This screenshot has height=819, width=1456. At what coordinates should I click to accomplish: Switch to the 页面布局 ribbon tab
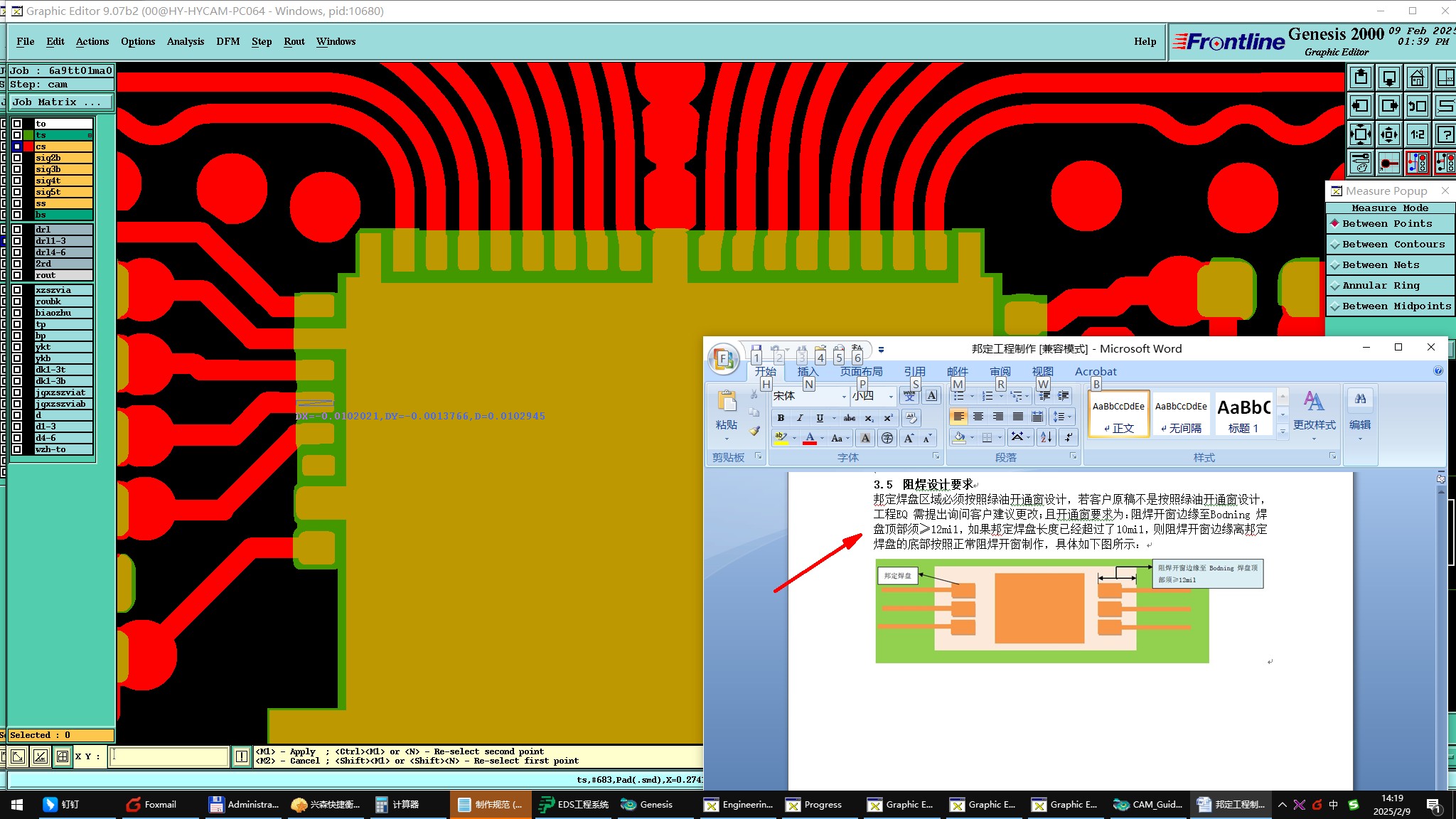pyautogui.click(x=861, y=371)
